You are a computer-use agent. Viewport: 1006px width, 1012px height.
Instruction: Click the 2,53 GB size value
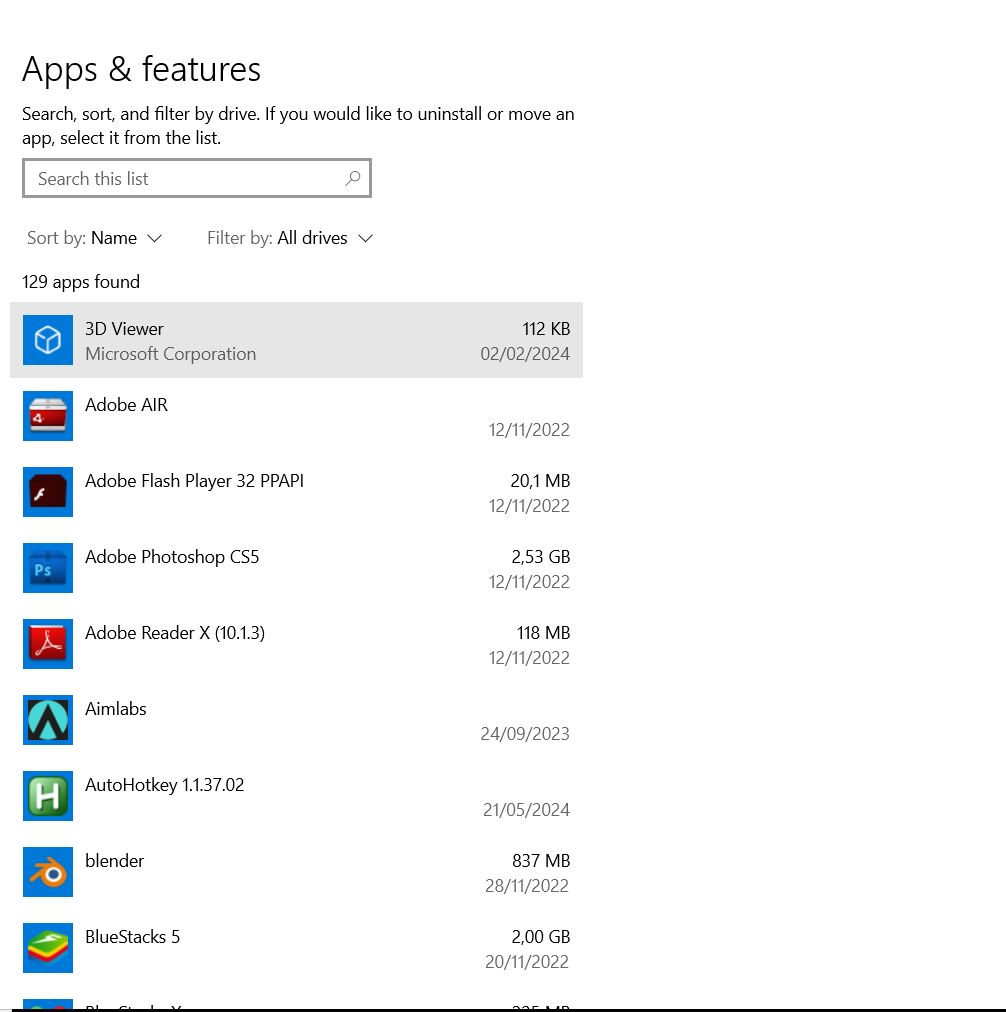tap(541, 557)
